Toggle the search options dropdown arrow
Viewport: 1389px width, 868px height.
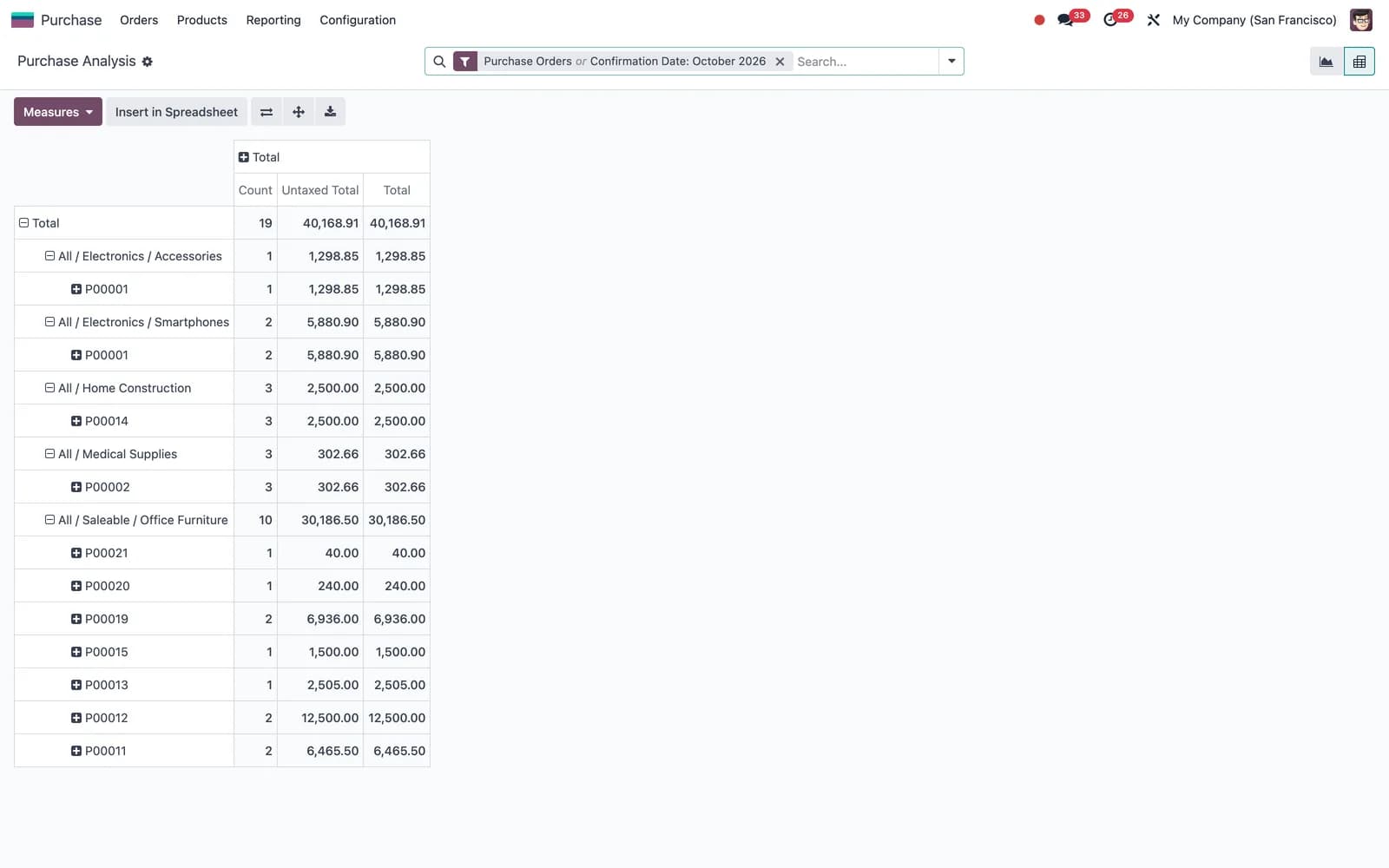point(951,62)
